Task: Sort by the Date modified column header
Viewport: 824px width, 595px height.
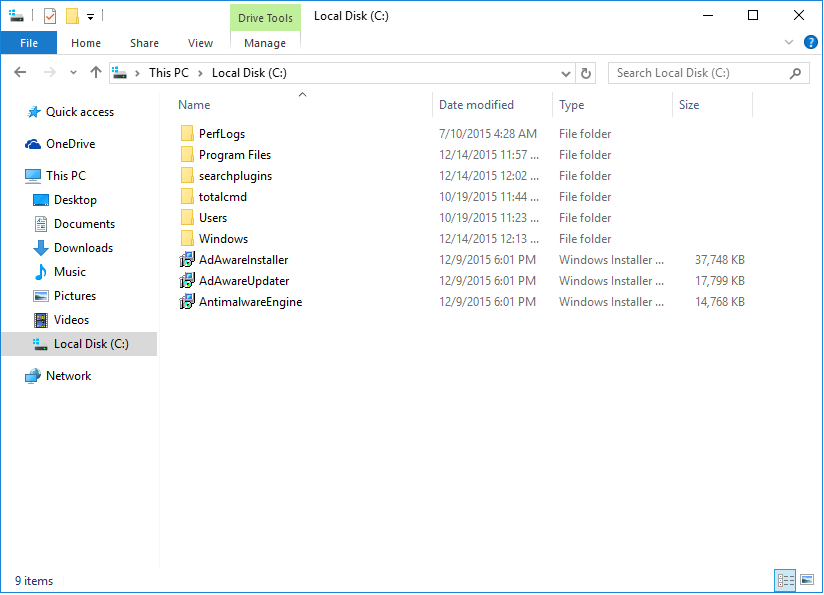Action: point(492,105)
